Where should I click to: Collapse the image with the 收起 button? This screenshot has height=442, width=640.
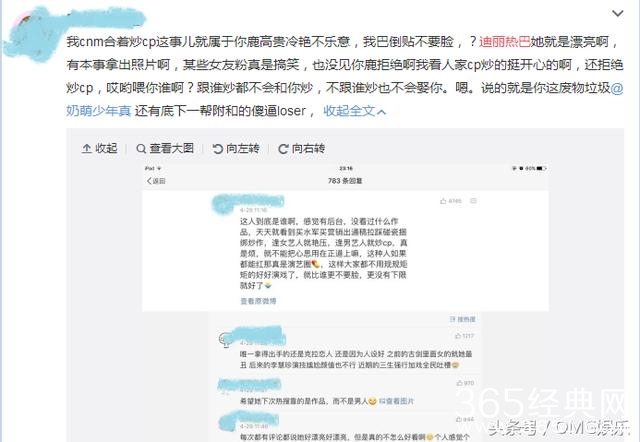(100, 149)
